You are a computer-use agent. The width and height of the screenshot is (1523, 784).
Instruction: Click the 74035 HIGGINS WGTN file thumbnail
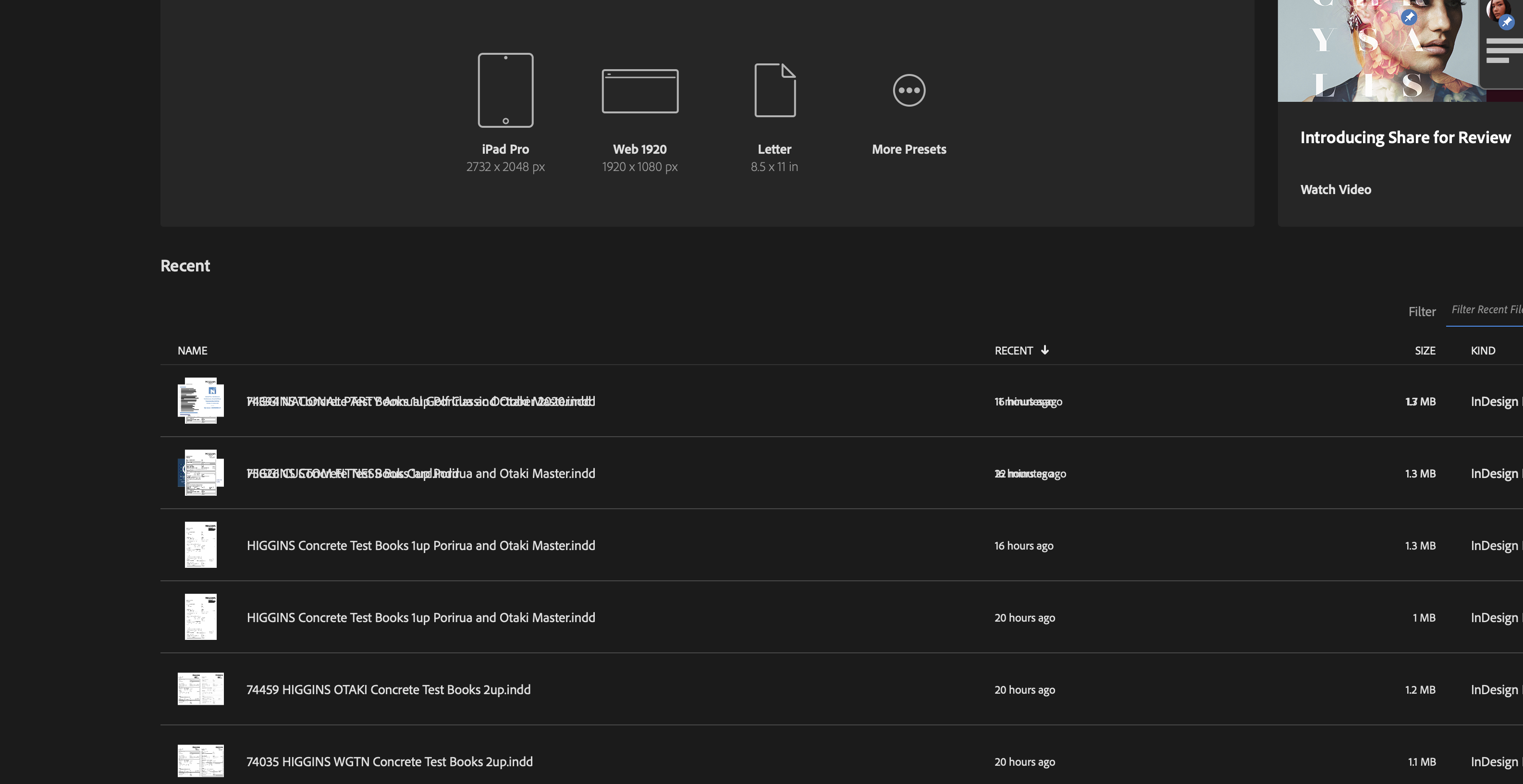pos(200,761)
